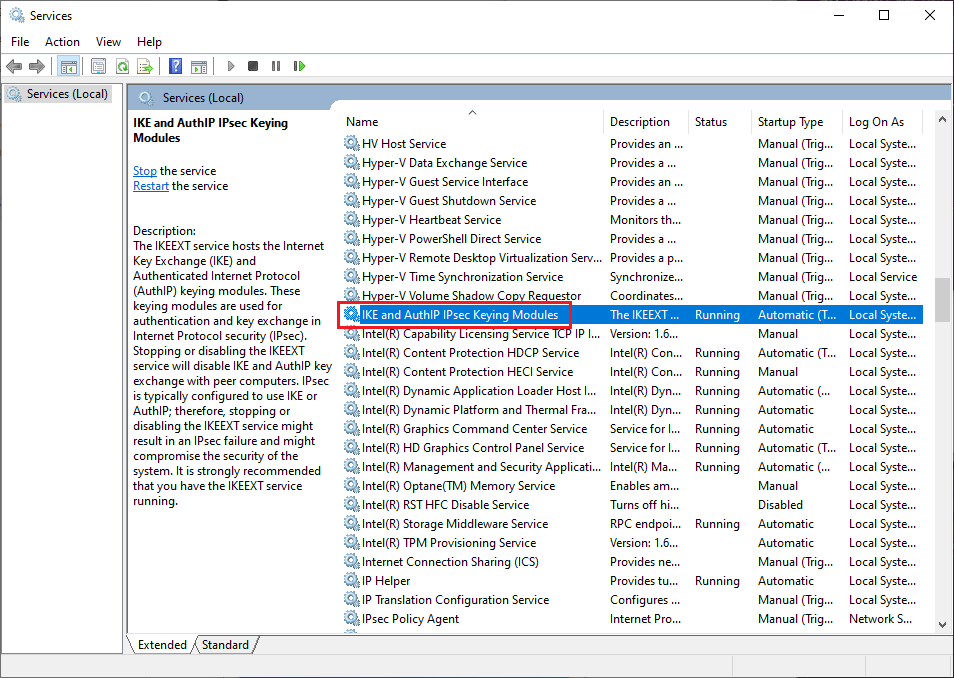The width and height of the screenshot is (954, 678).
Task: Sort by the Startup Type column header
Action: (790, 122)
